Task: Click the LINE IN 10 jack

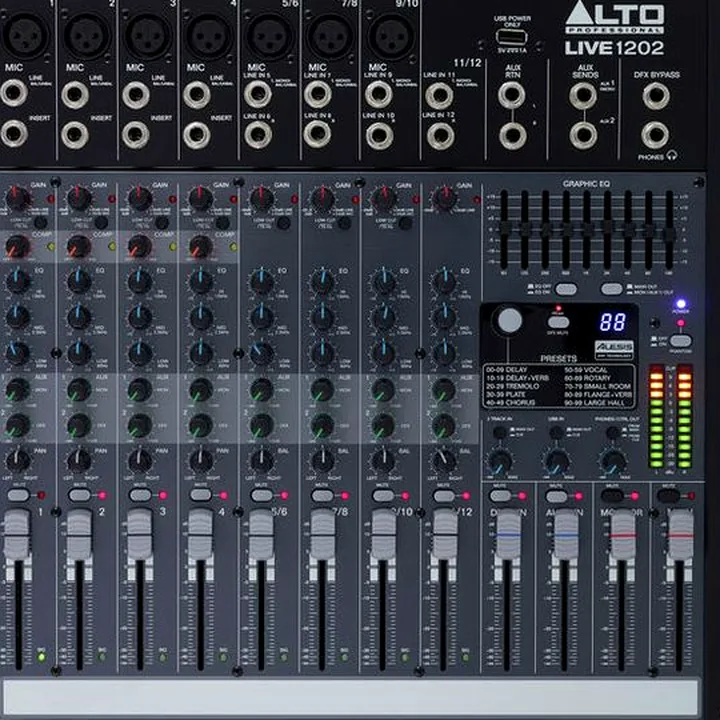Action: (x=379, y=136)
